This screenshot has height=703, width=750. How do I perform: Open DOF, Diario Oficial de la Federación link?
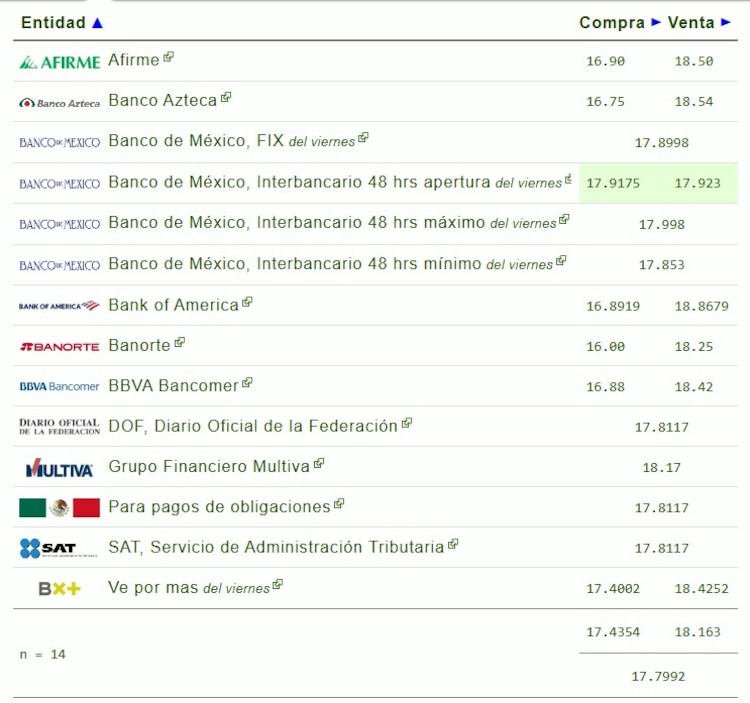[x=253, y=426]
